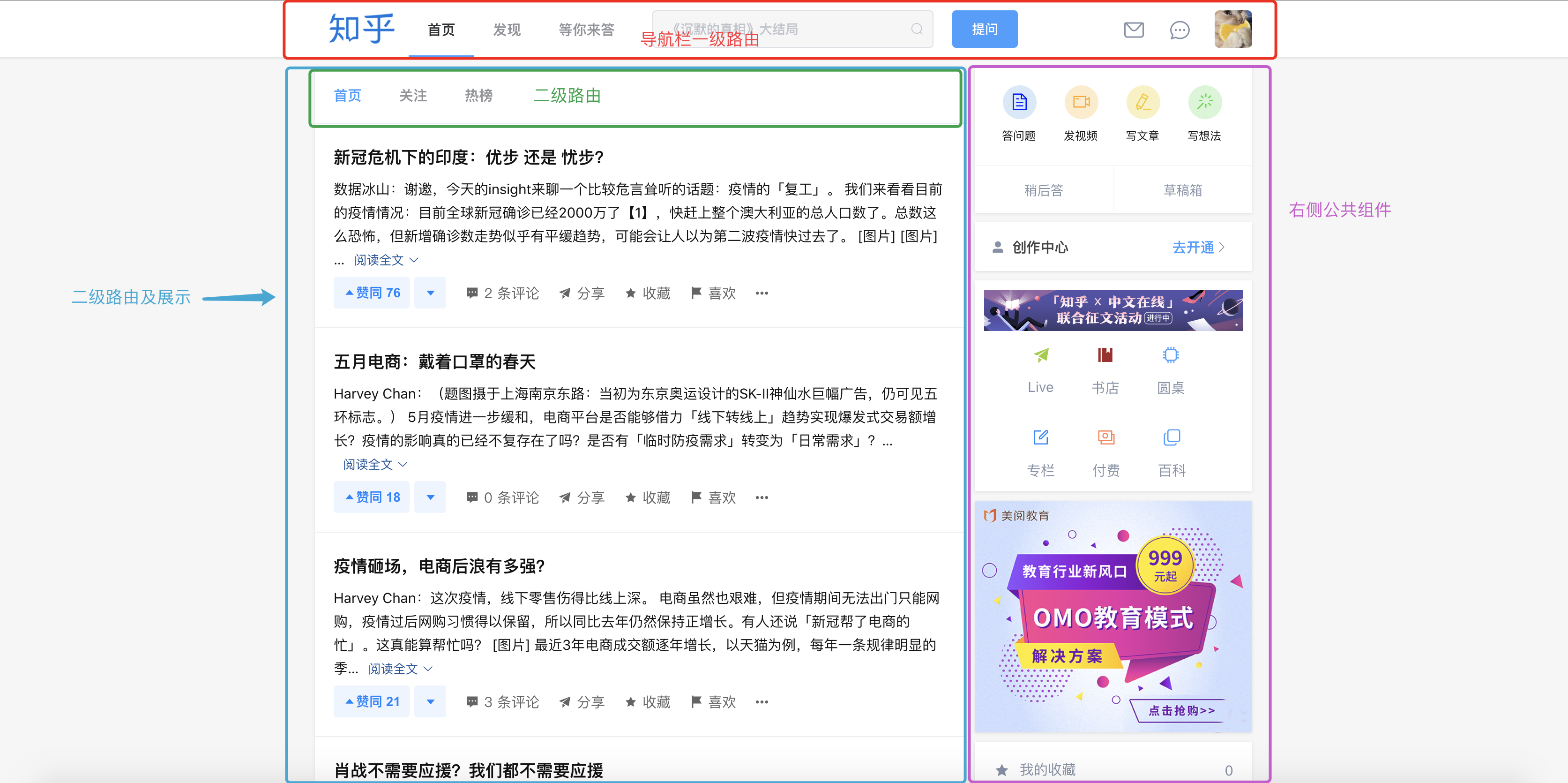The width and height of the screenshot is (1568, 783).
Task: Click the 发视频 post video icon
Action: click(1081, 102)
